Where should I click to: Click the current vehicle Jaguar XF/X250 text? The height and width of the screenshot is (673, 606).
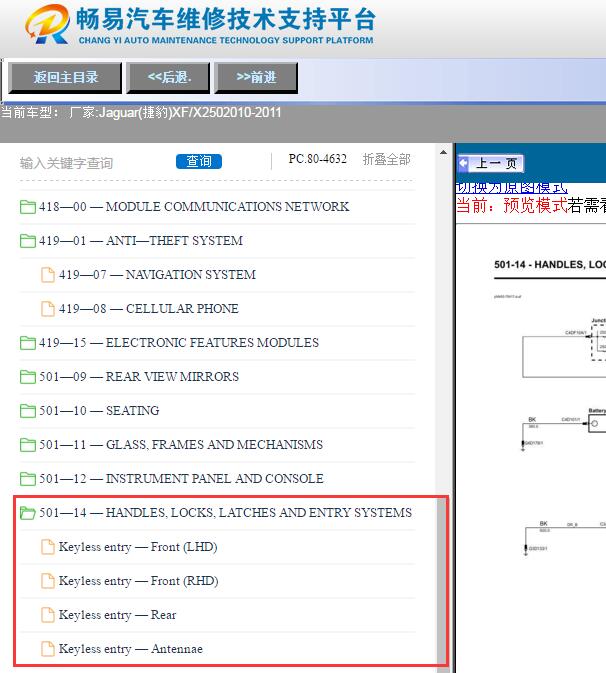coord(141,112)
